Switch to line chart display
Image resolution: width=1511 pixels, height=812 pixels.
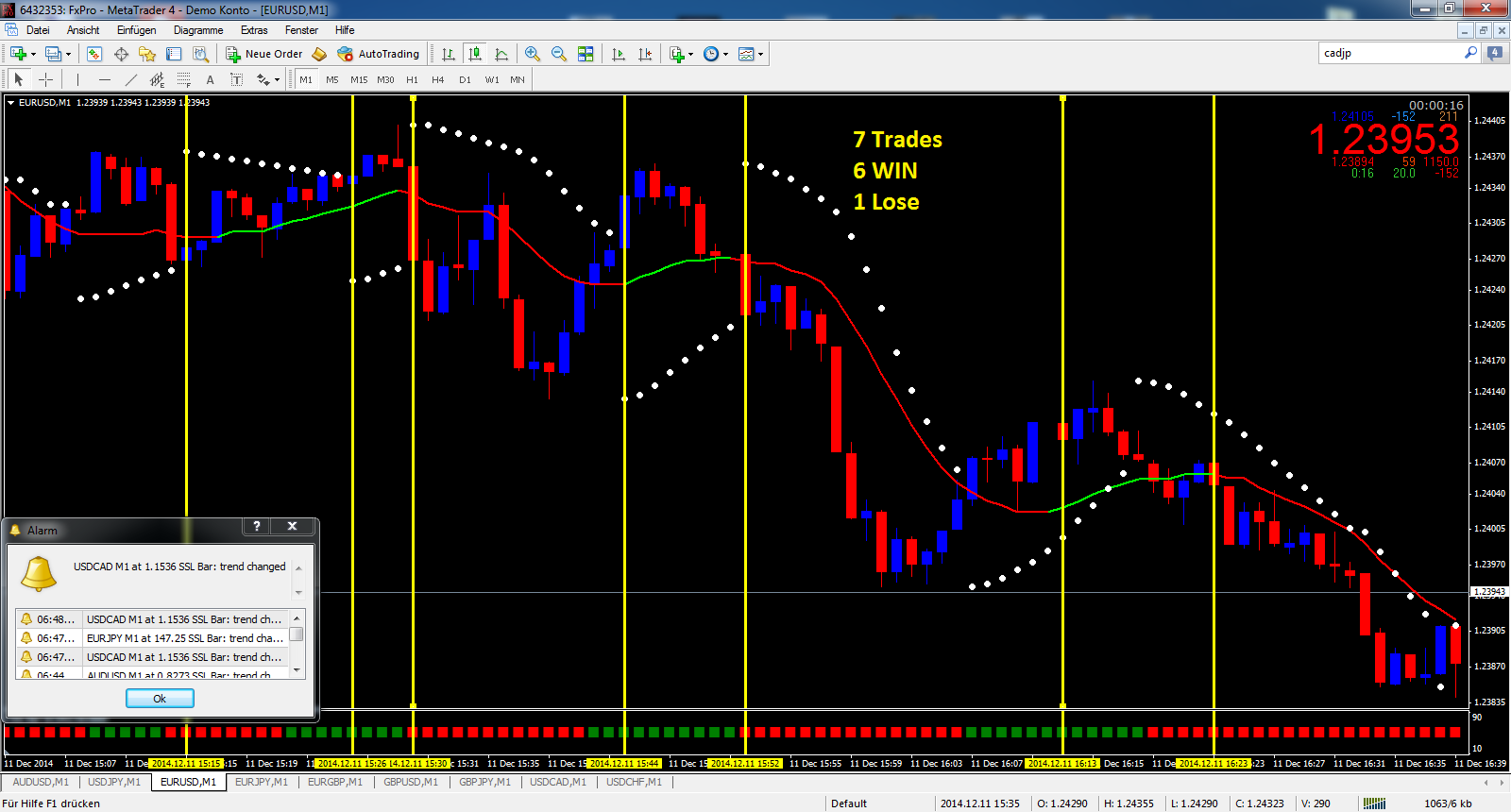501,54
